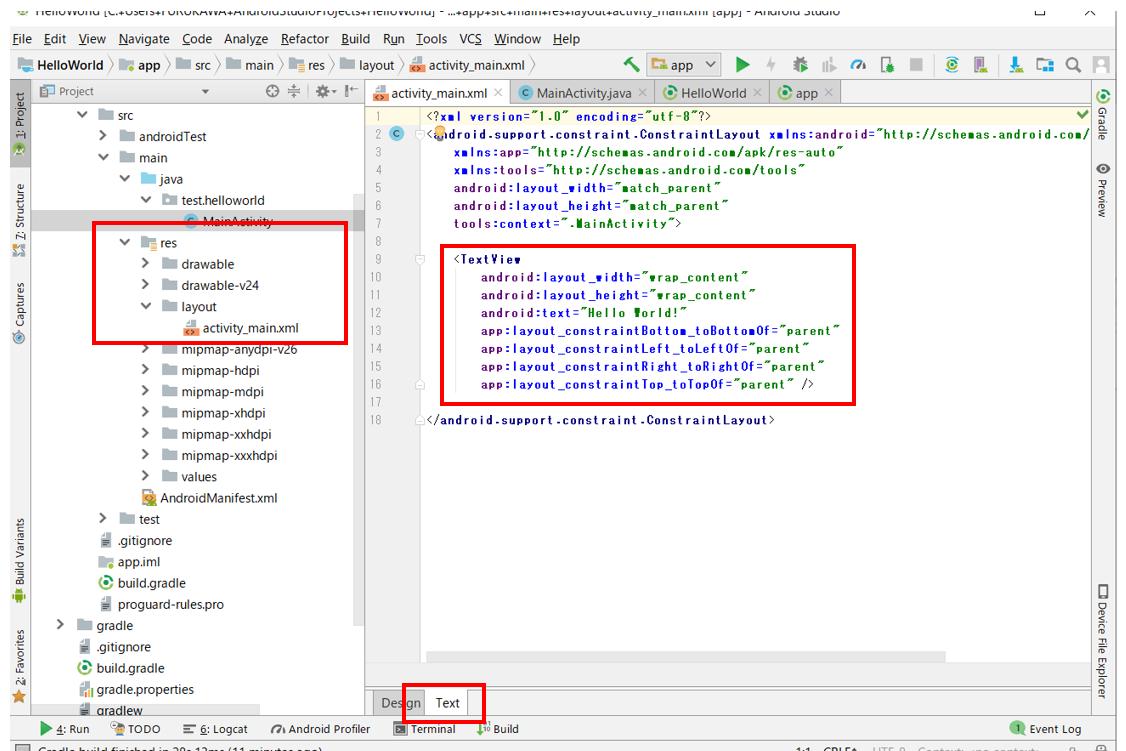Open the Terminal tool window

(424, 729)
